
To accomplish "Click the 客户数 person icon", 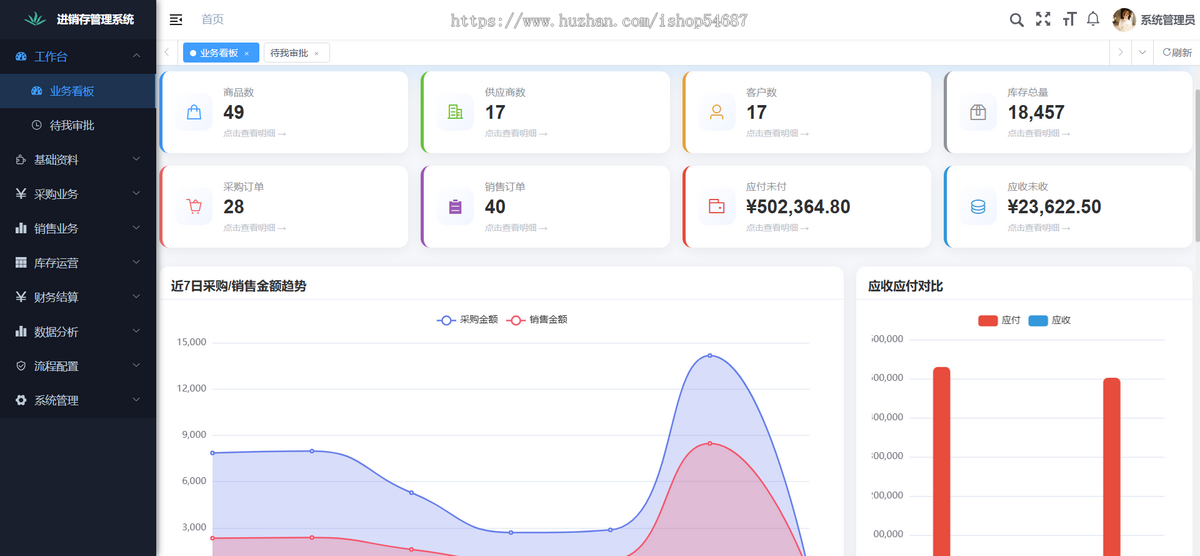I will tap(717, 112).
